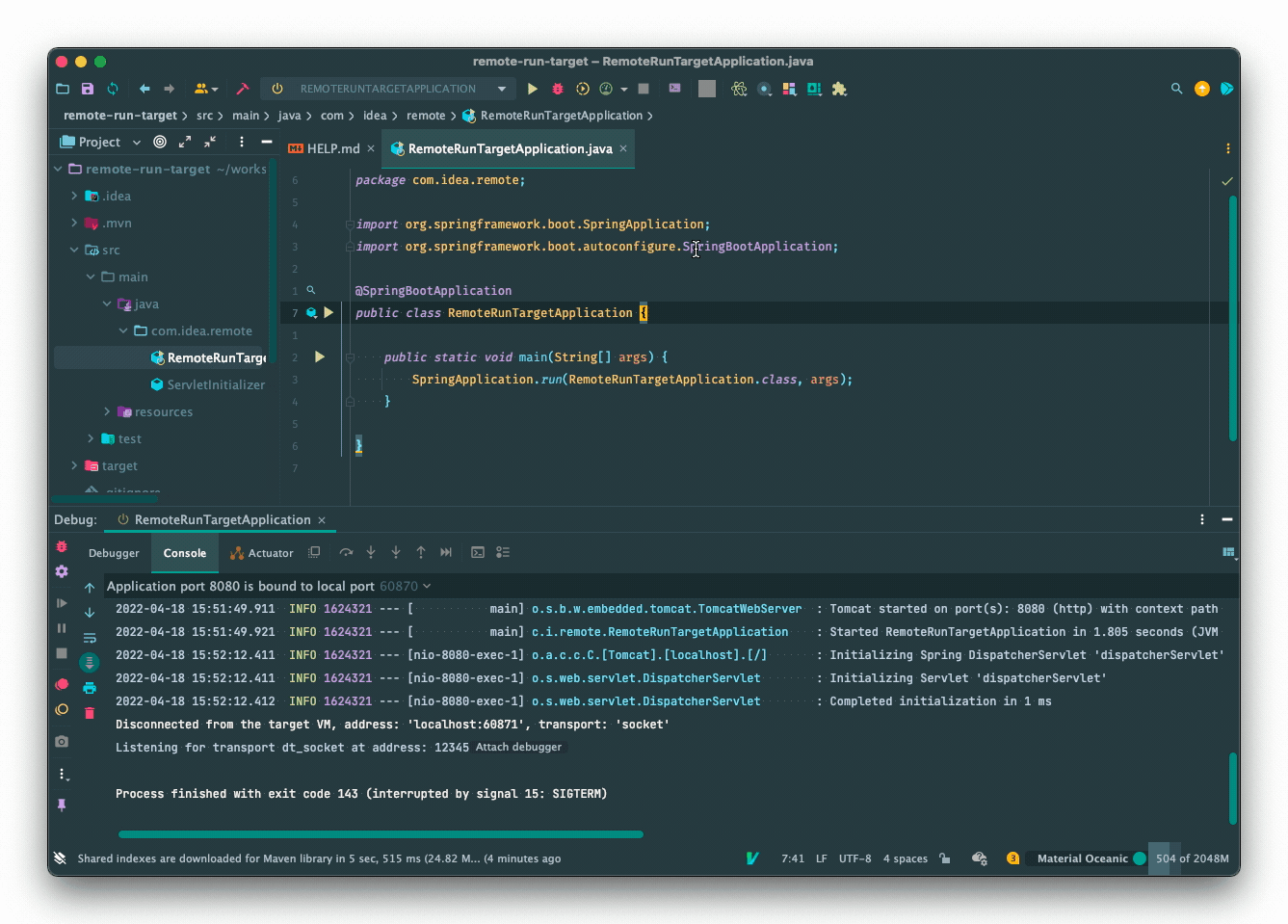Toggle Mute Breakpoints icon
This screenshot has height=924, width=1288.
coord(62,709)
